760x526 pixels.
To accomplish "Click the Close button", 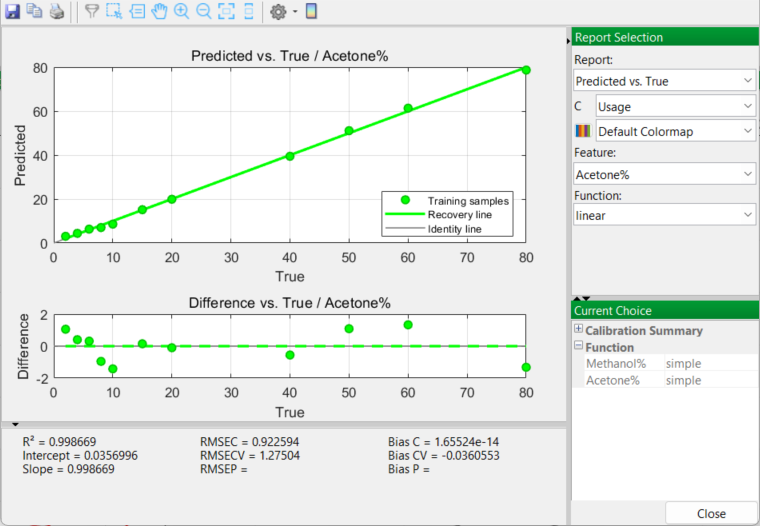I will (x=711, y=513).
